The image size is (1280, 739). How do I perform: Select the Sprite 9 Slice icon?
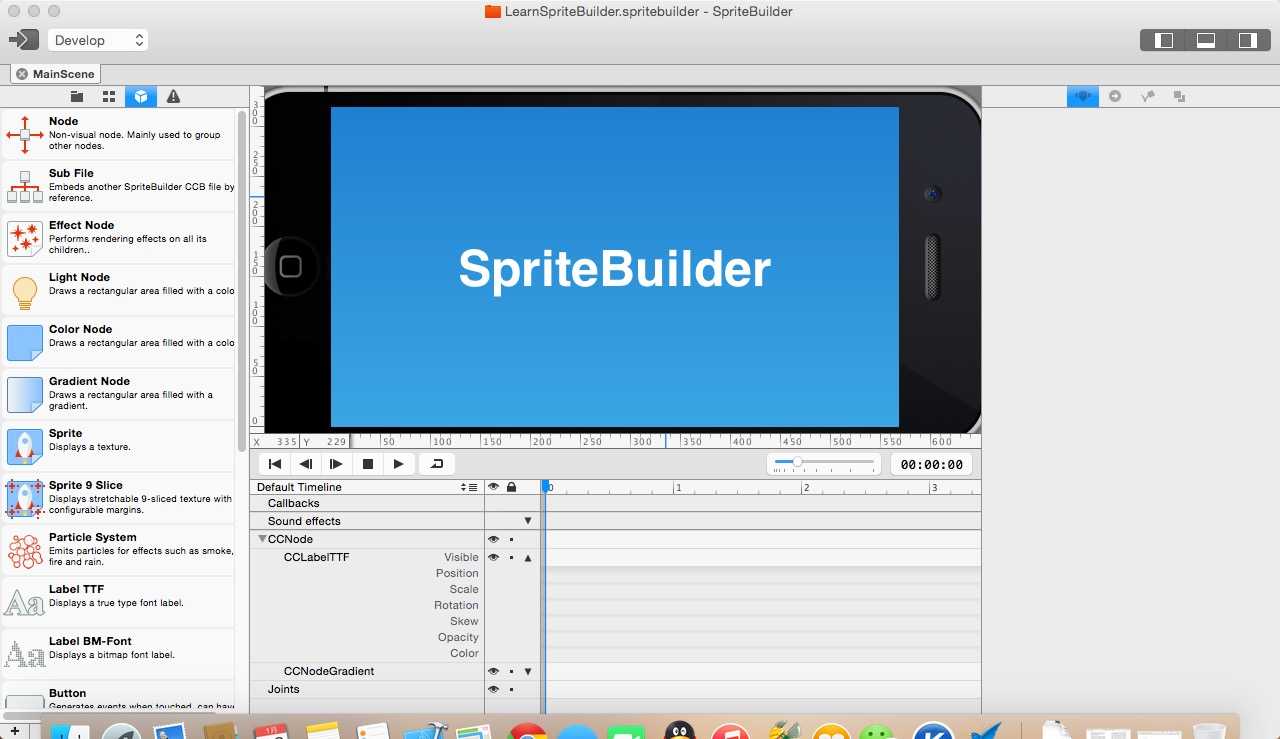(24, 498)
